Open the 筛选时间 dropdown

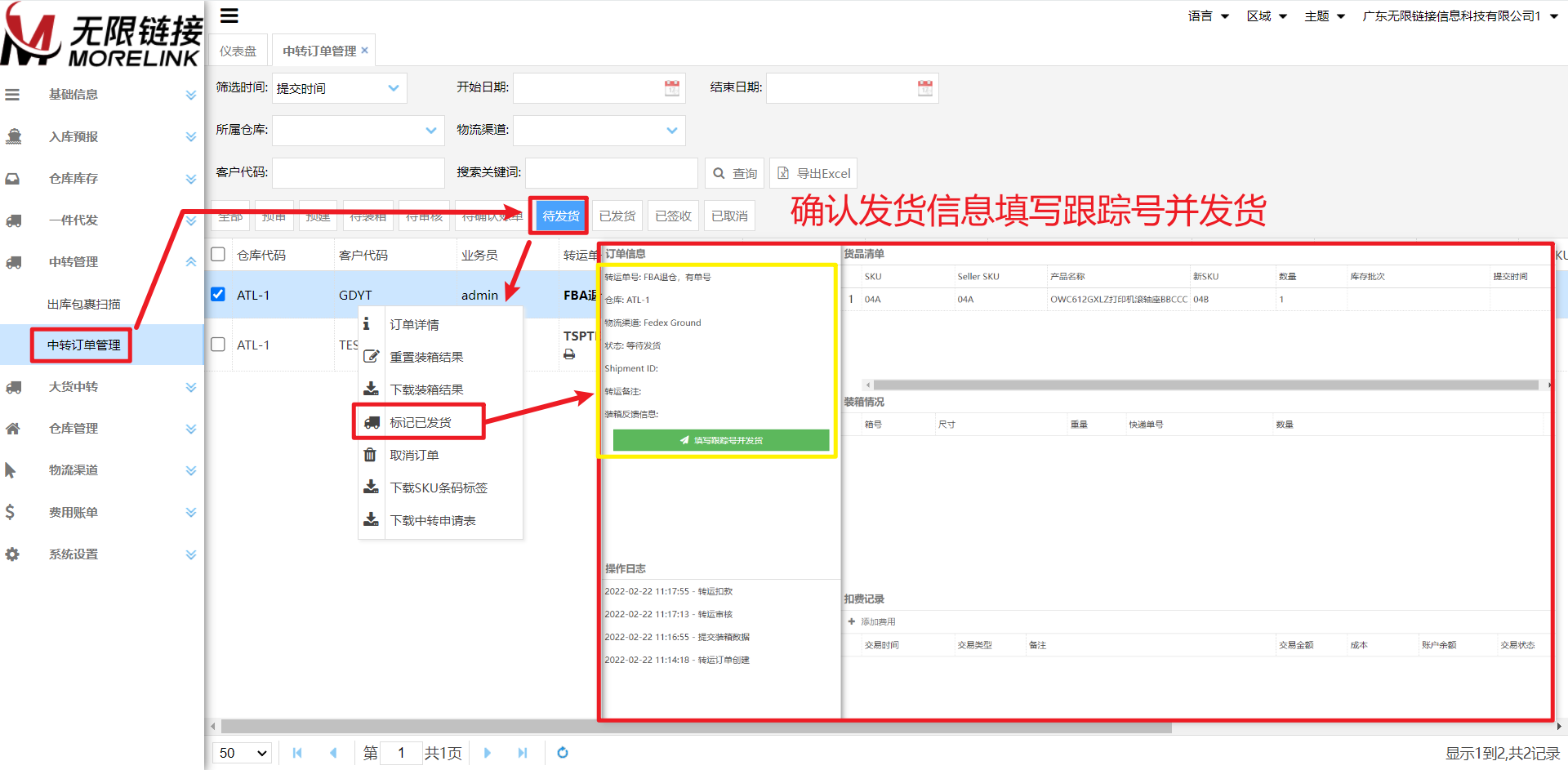pos(339,88)
